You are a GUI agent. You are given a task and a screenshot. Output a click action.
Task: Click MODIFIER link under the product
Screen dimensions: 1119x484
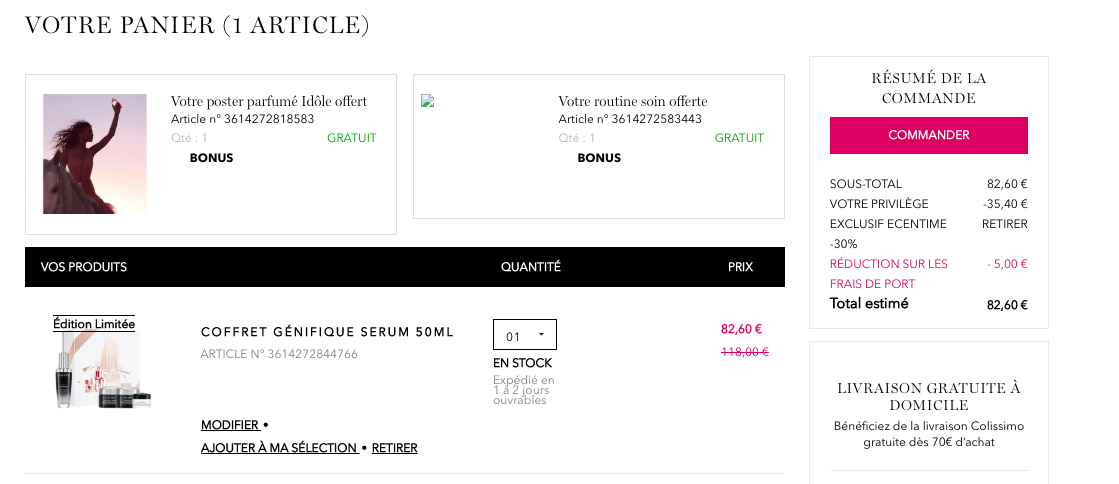click(230, 425)
